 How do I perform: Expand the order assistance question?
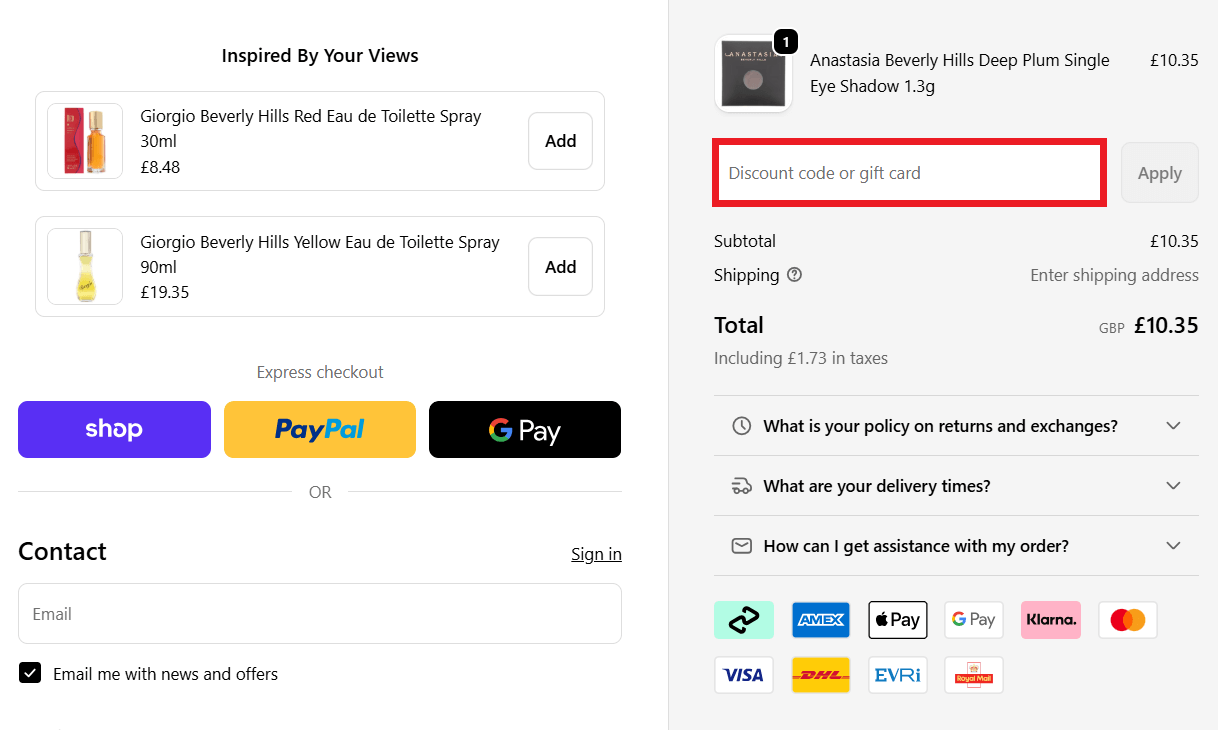[956, 546]
